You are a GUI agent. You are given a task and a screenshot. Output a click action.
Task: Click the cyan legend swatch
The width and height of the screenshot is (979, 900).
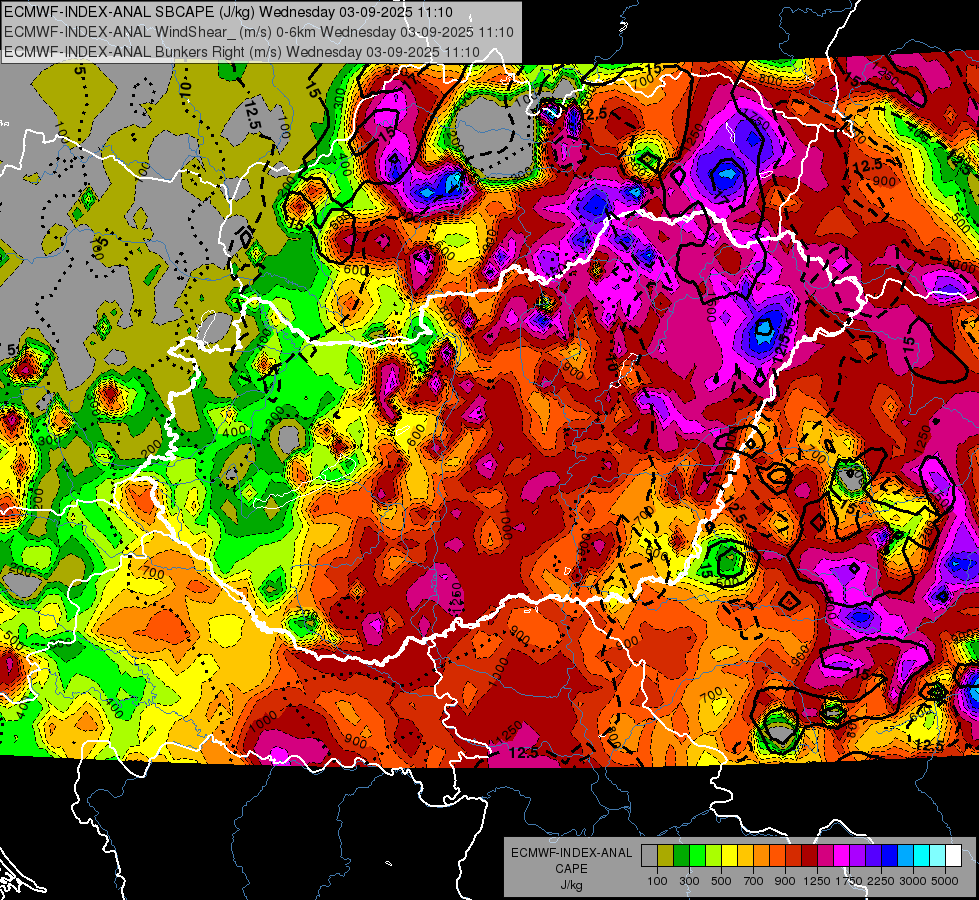[921, 856]
